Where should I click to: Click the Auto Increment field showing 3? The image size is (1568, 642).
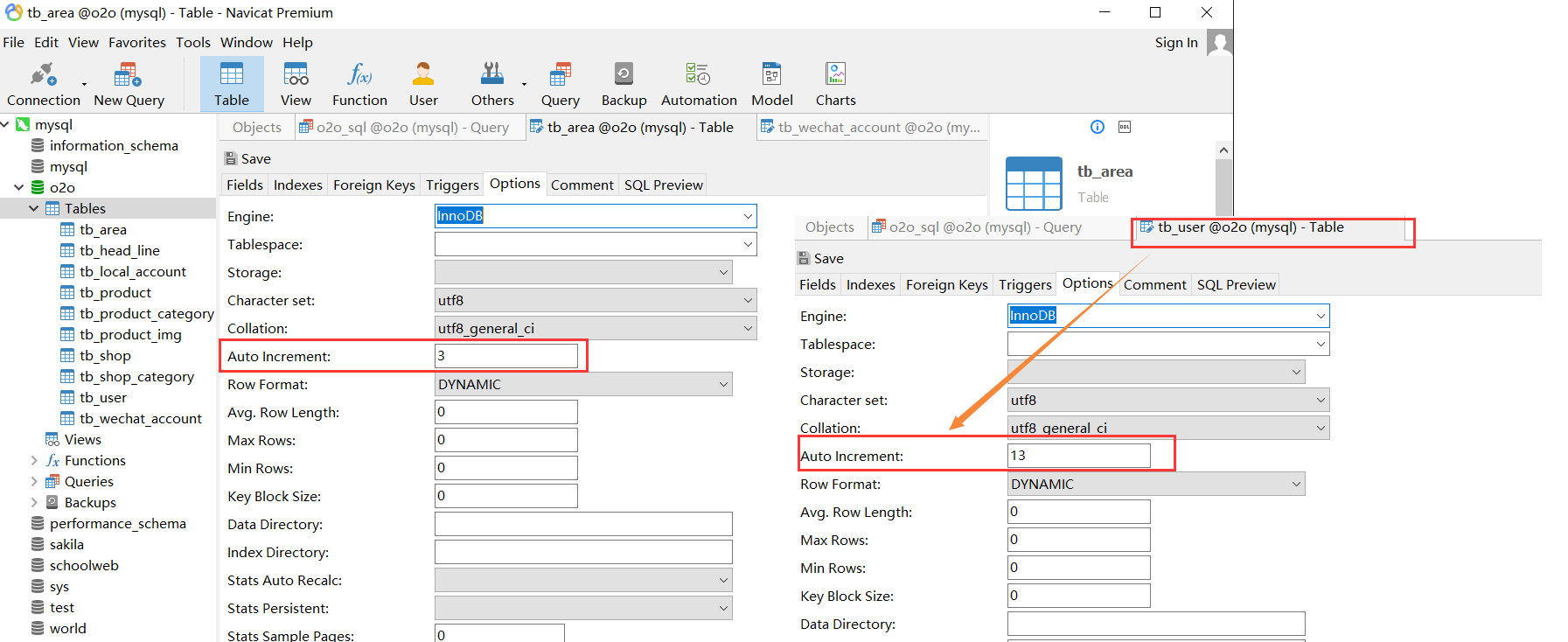506,356
